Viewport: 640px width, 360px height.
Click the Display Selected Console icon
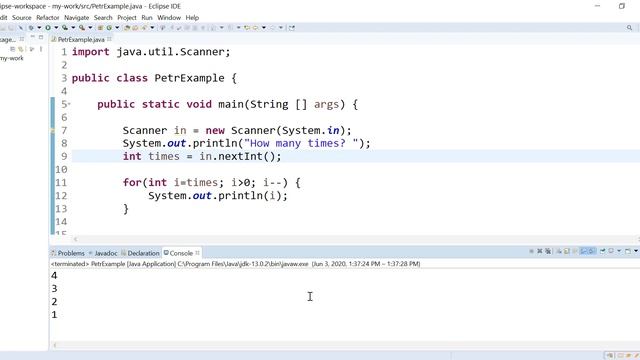click(x=611, y=251)
